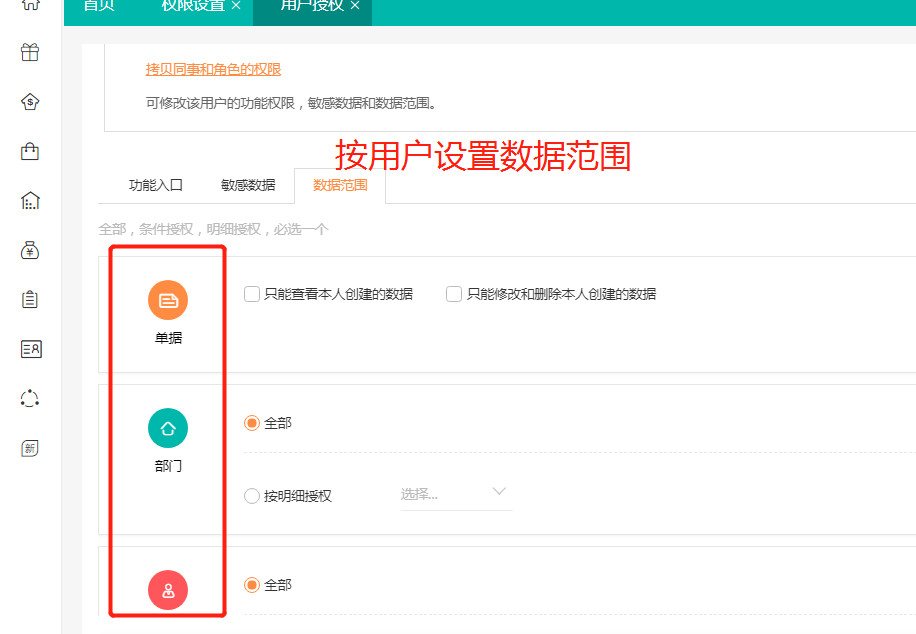
Task: Click the orange 单据 document icon
Action: (168, 300)
